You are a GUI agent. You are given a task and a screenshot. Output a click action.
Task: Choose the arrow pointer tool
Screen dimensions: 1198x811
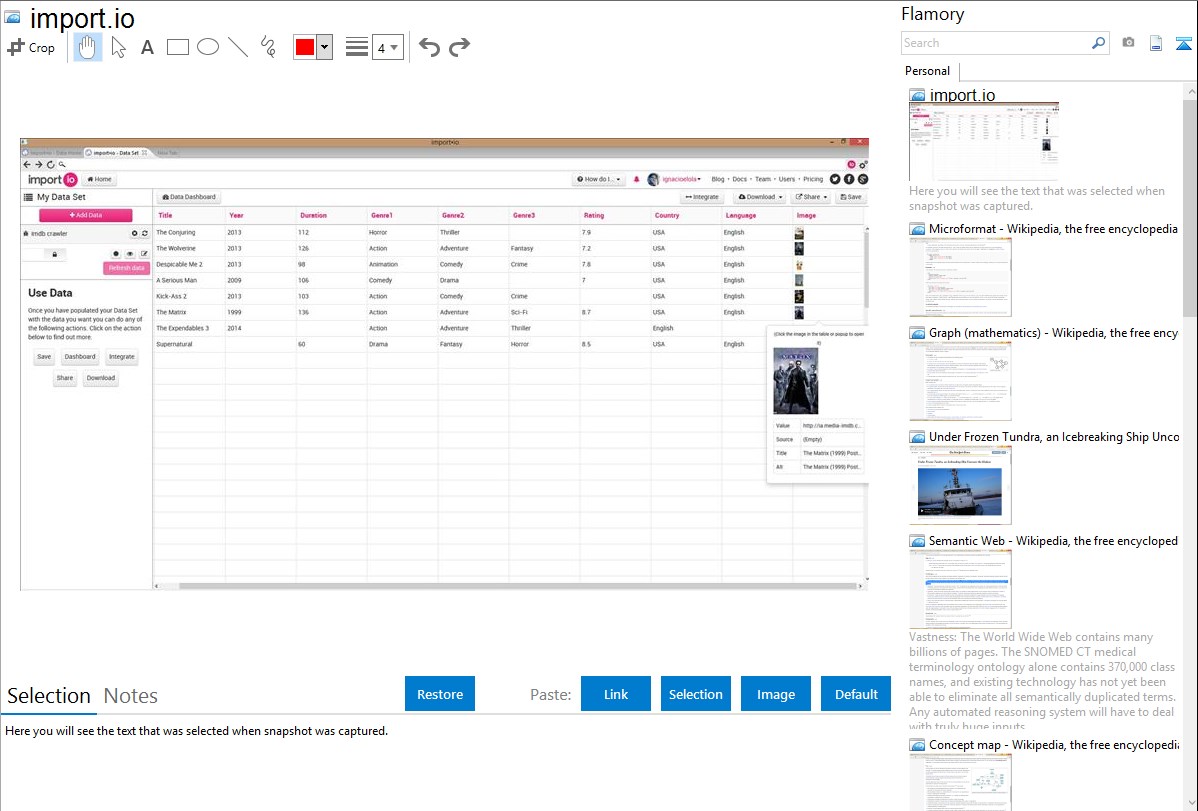pos(118,47)
